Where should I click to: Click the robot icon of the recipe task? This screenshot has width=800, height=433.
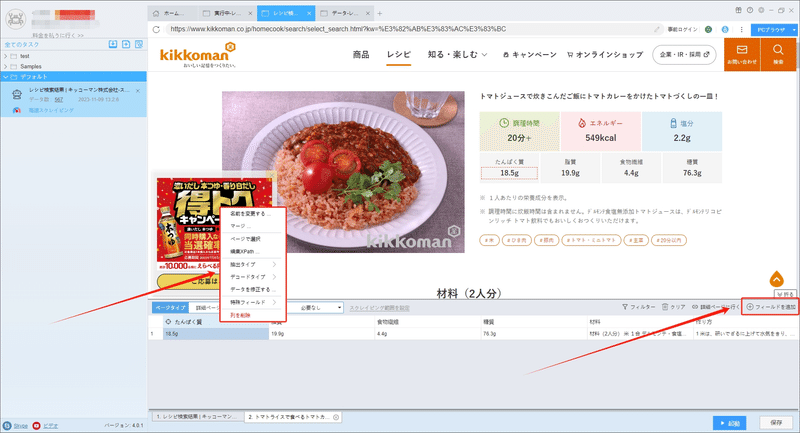point(17,94)
